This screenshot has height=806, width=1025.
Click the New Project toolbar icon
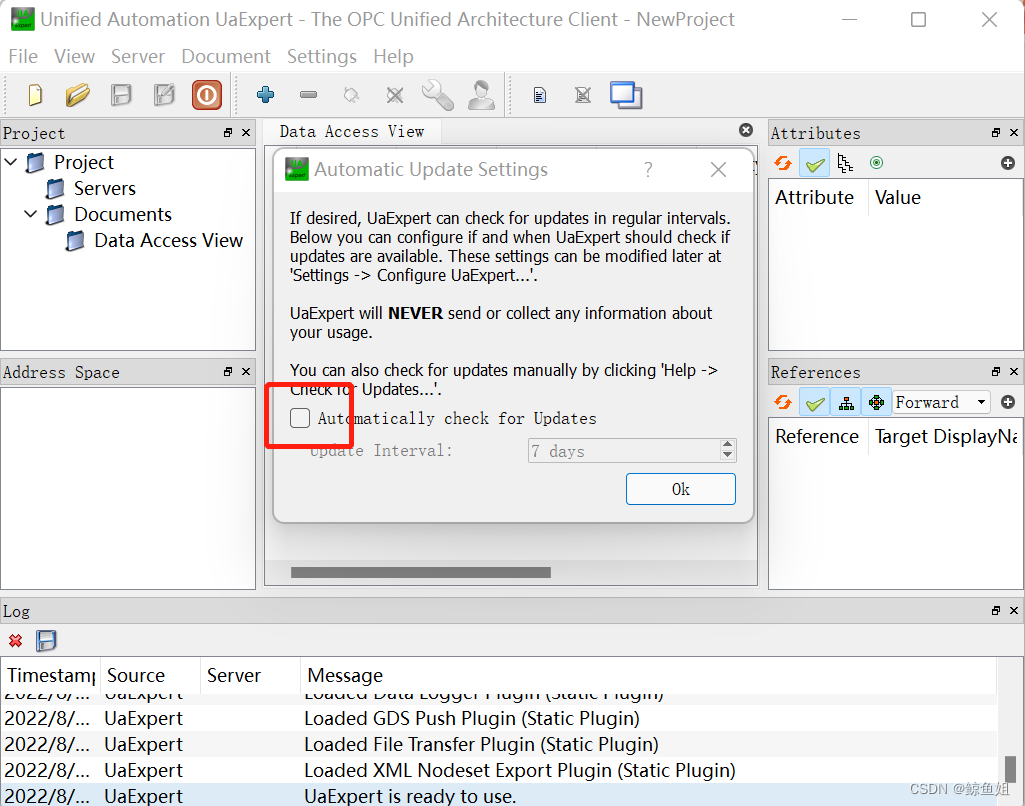(35, 95)
